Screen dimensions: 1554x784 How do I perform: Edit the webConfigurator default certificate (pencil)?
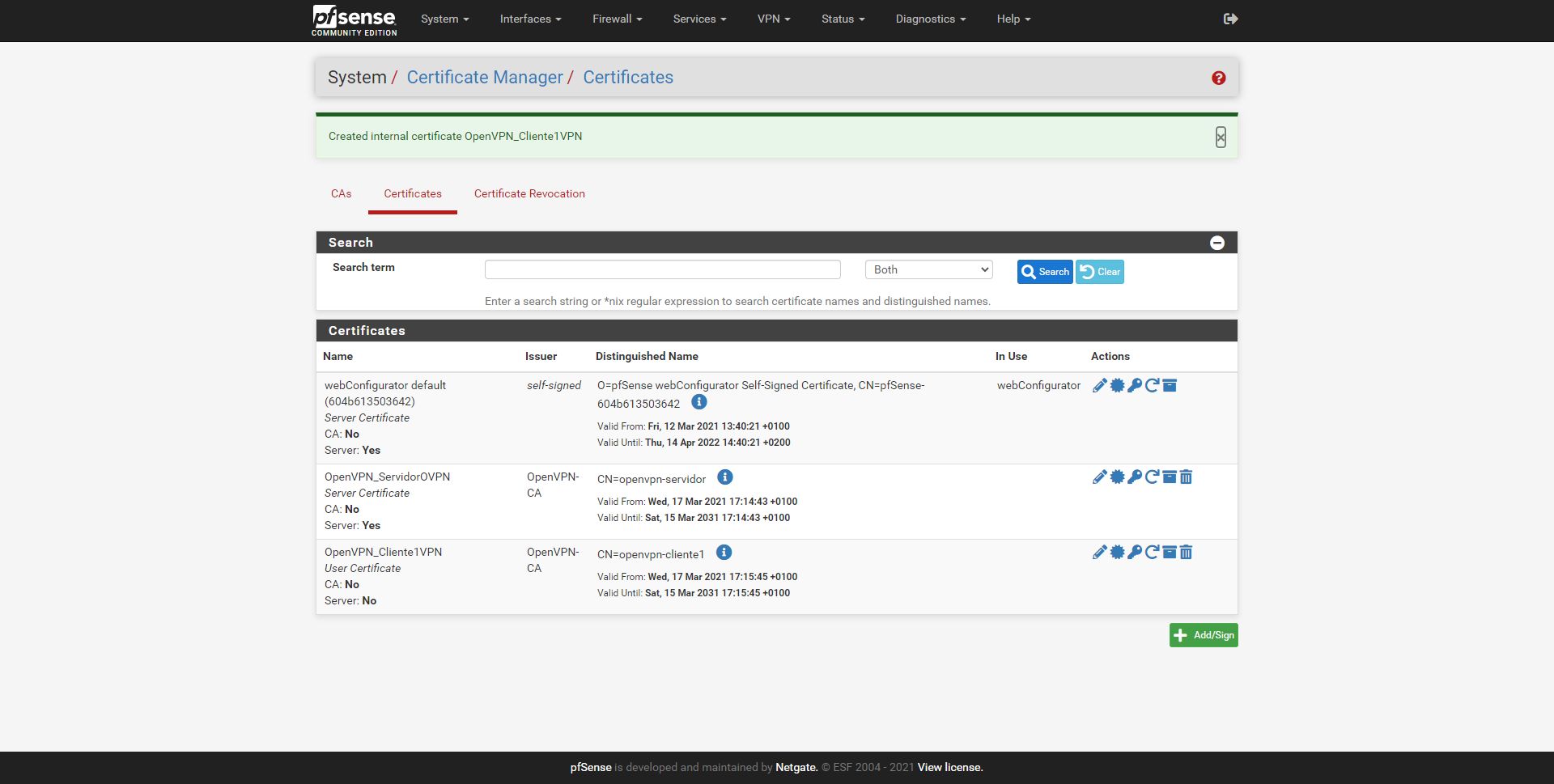tap(1099, 386)
